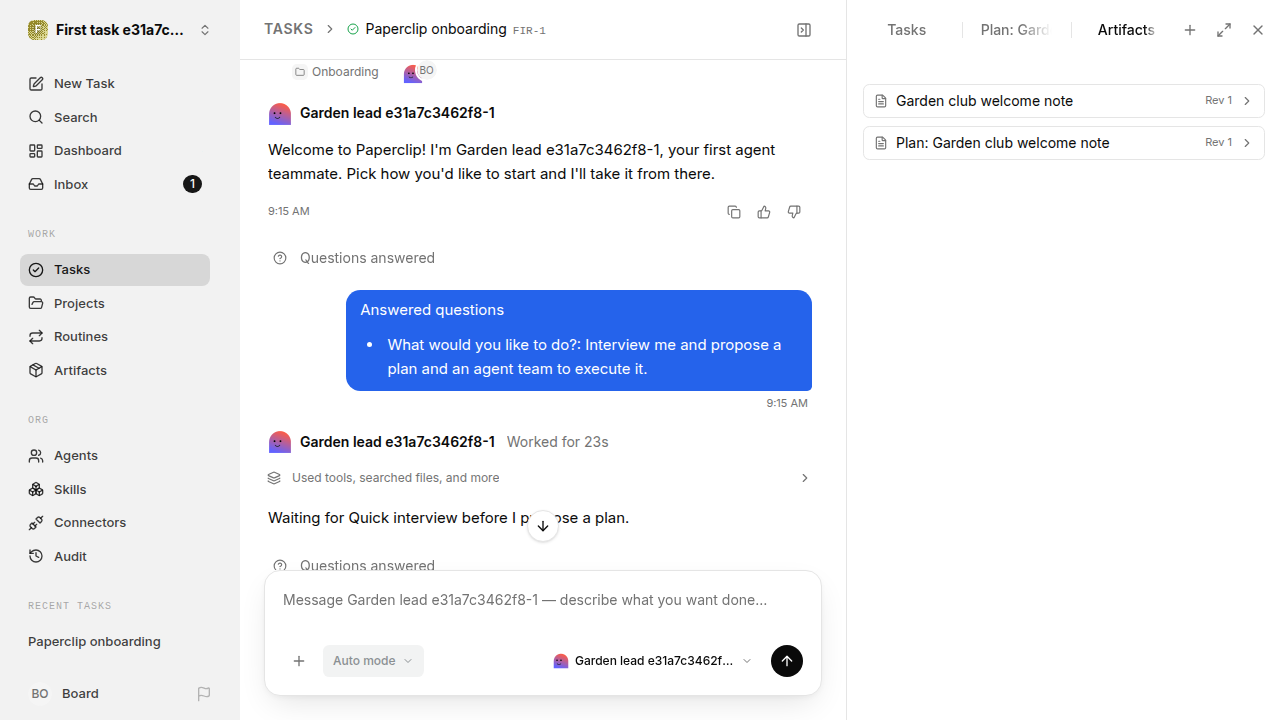Toggle the right side panel icon
Screen dimensions: 1280x720
click(804, 30)
